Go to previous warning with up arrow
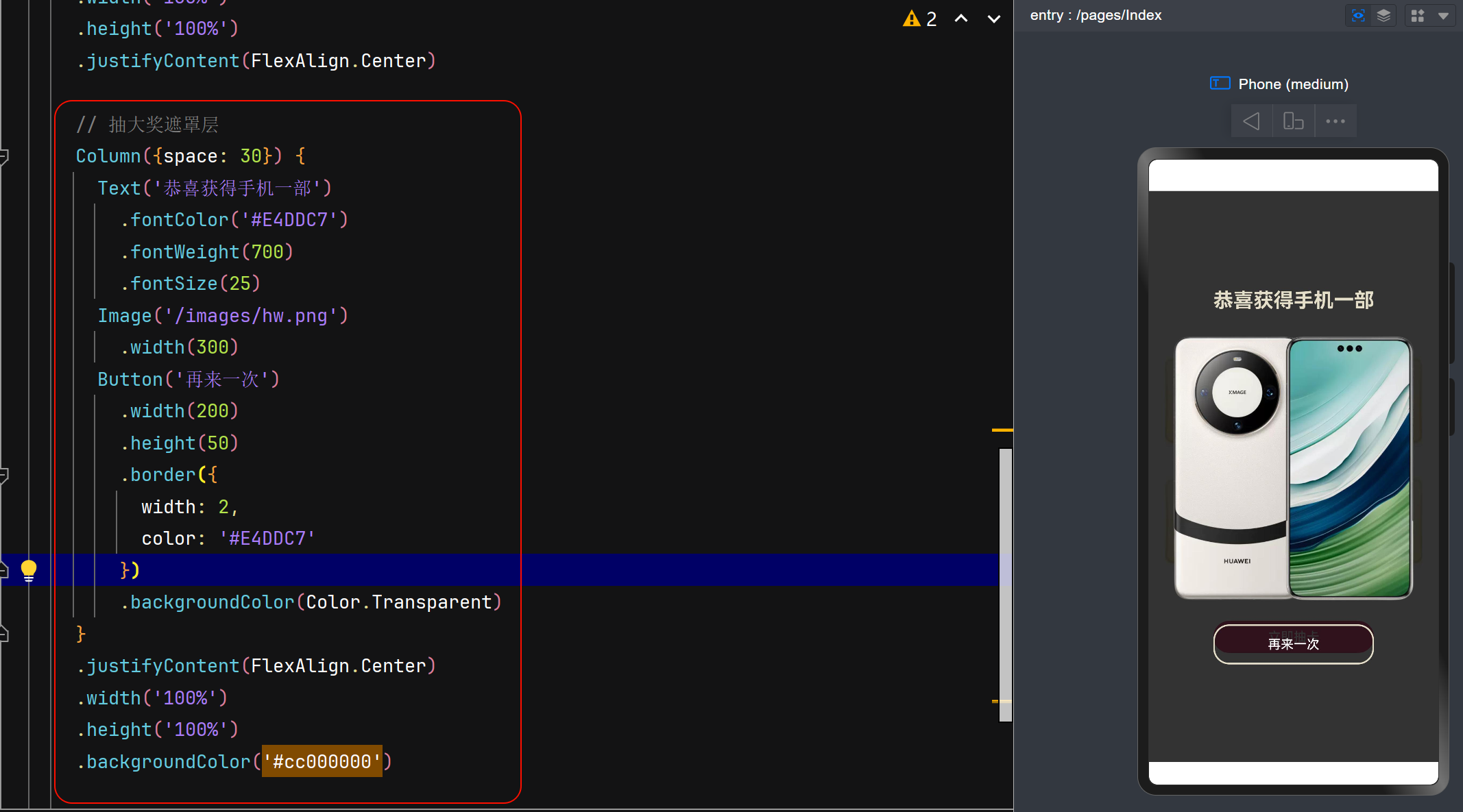The width and height of the screenshot is (1463, 812). tap(961, 19)
